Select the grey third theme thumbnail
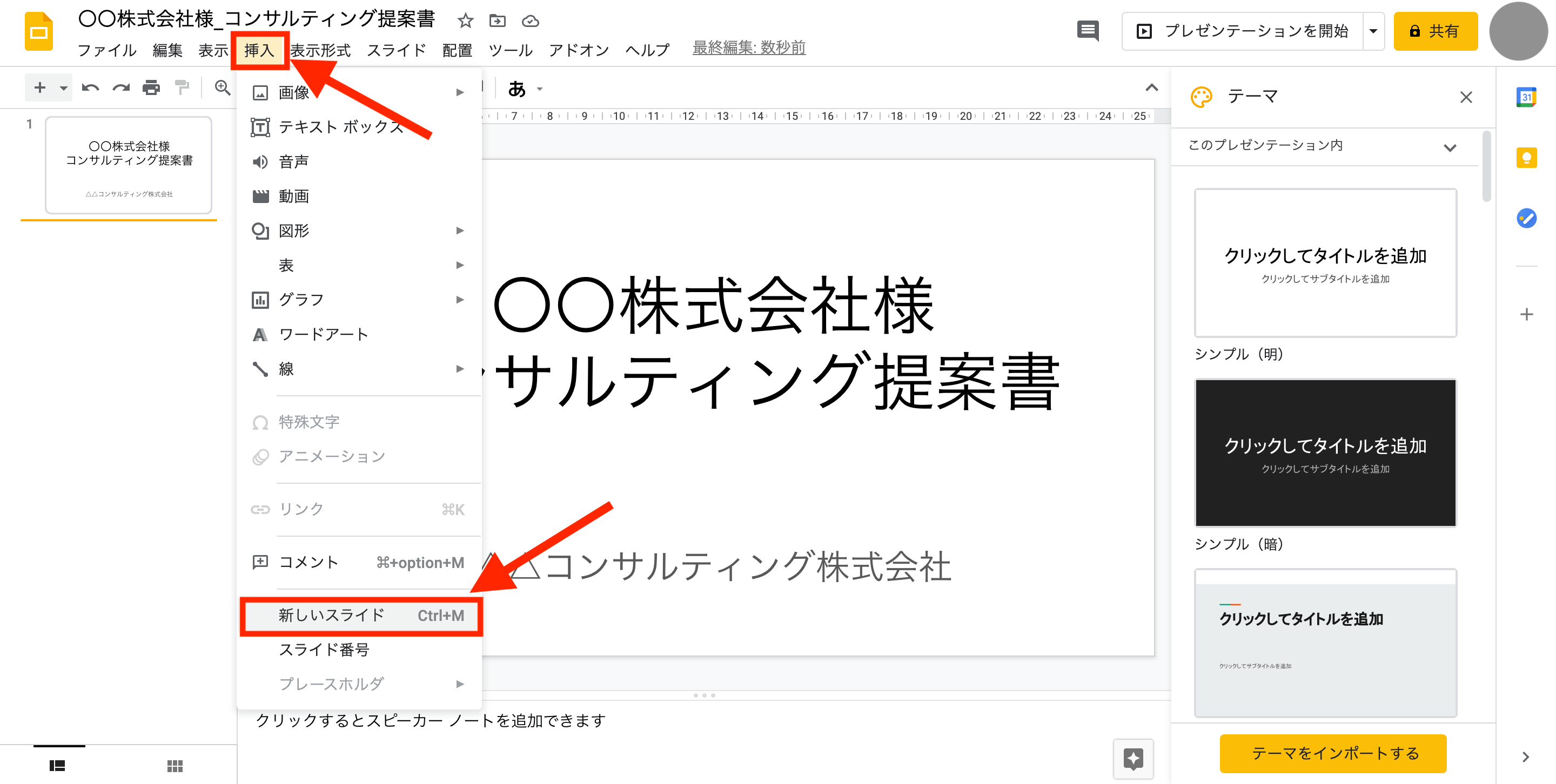The height and width of the screenshot is (784, 1556). [x=1325, y=643]
